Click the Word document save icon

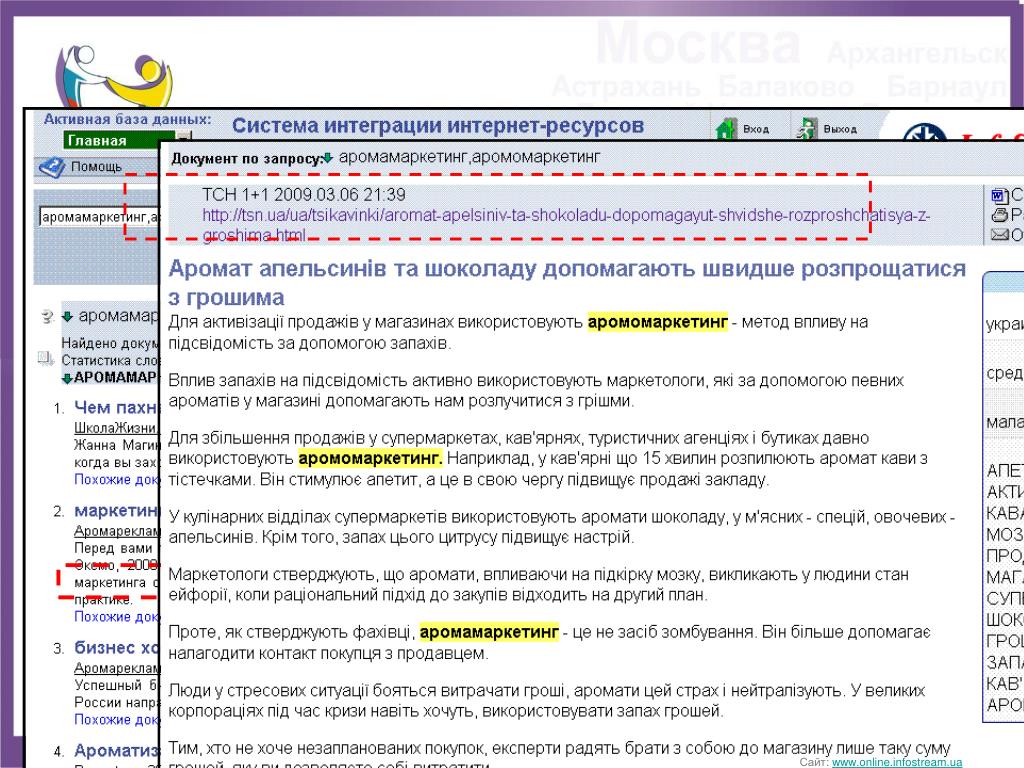pos(999,195)
